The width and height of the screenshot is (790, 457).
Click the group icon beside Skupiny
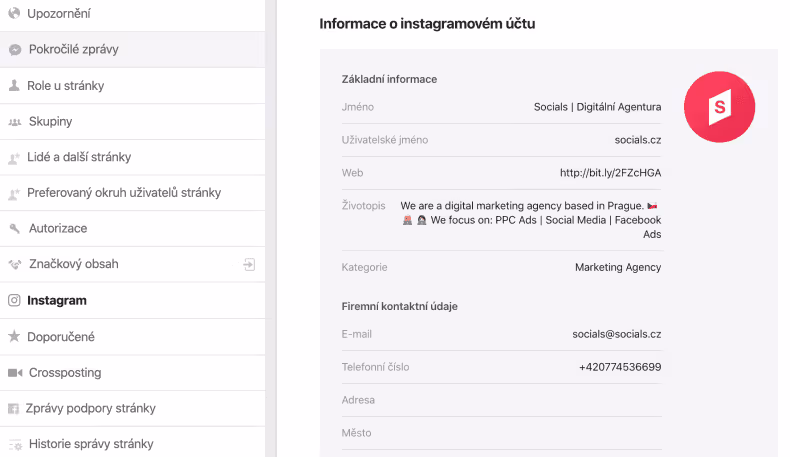(15, 121)
